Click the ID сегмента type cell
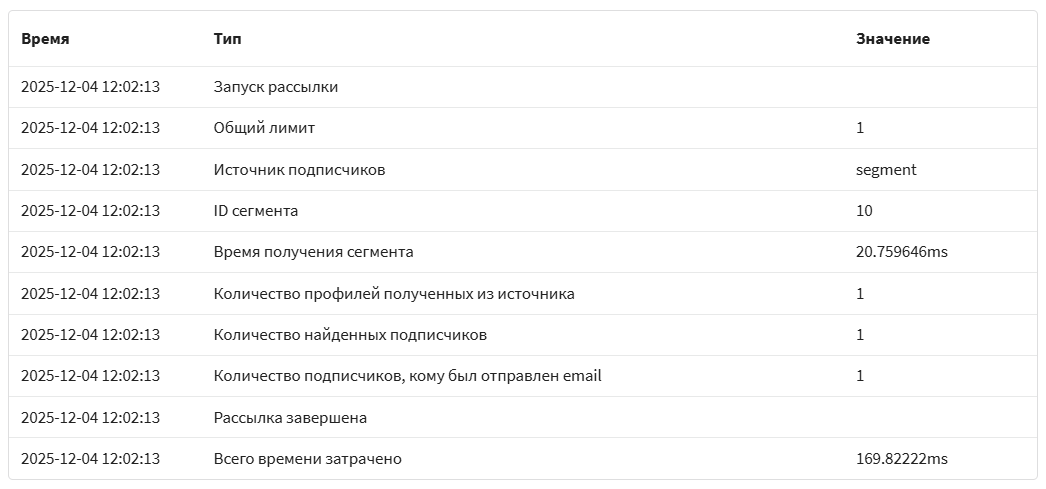This screenshot has height=489, width=1046. pos(256,211)
